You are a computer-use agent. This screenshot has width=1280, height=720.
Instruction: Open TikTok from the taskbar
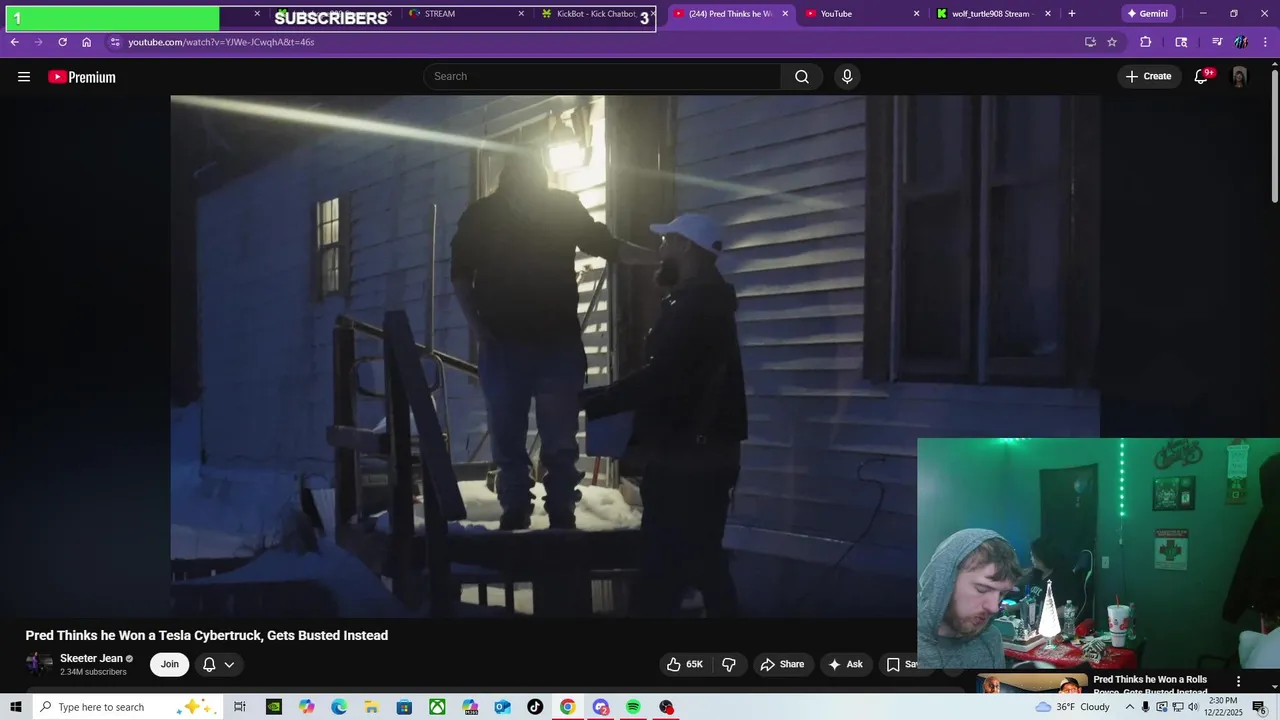[535, 707]
